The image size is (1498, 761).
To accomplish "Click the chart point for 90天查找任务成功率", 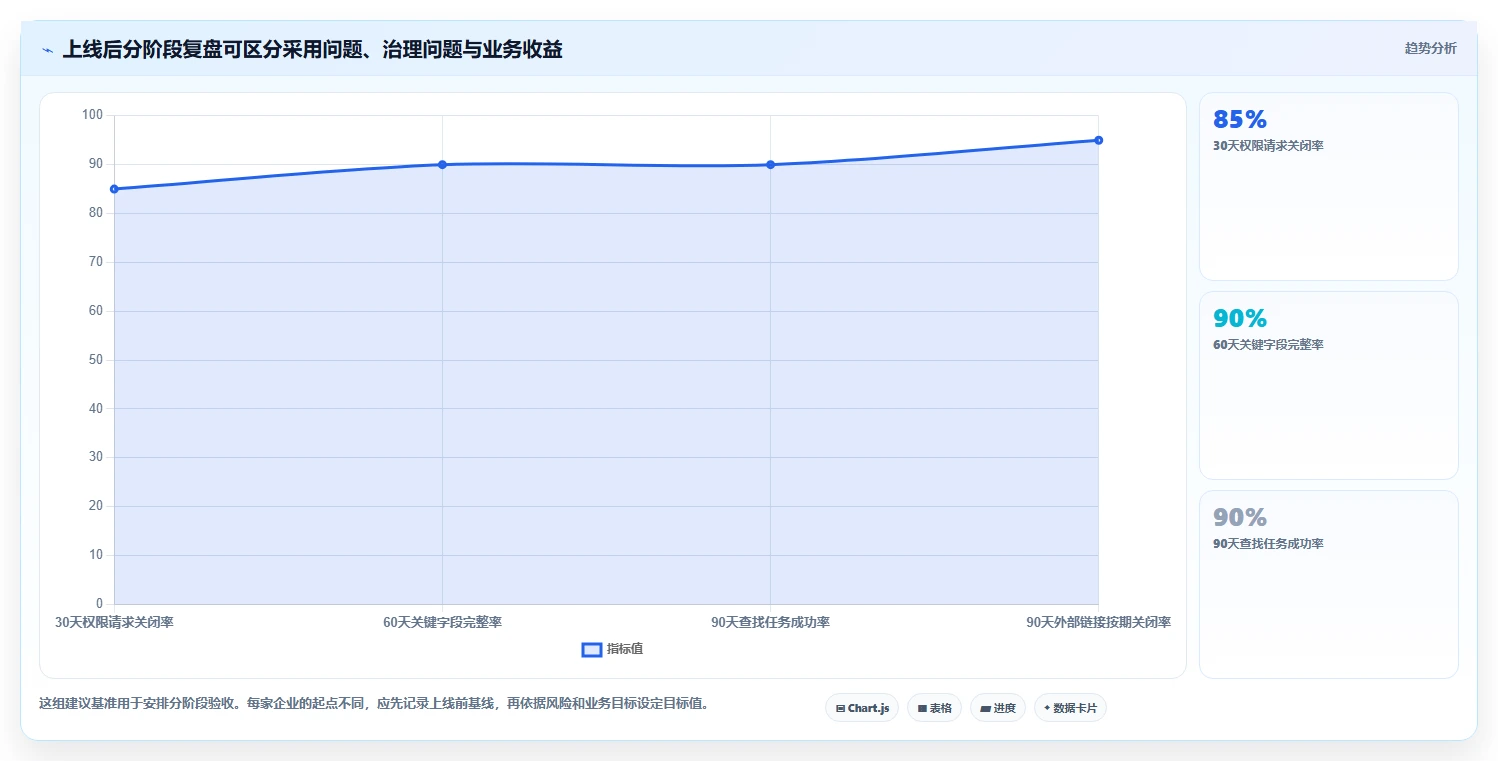I will coord(770,164).
